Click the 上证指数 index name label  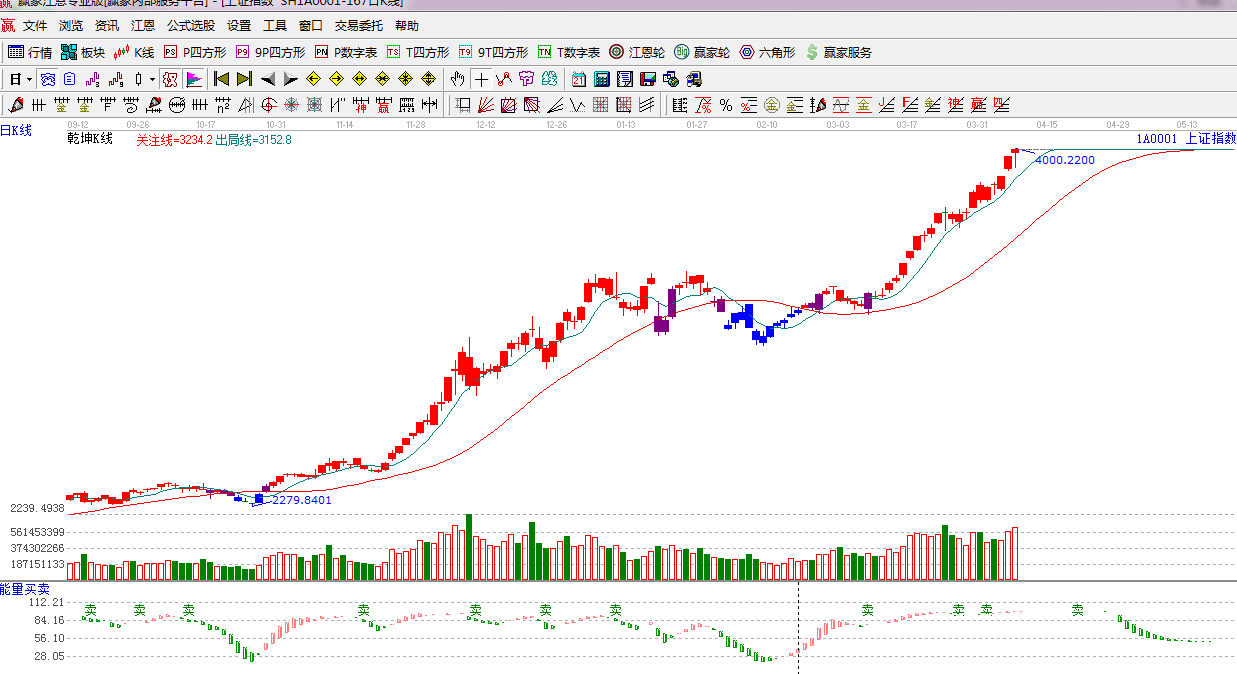click(x=1210, y=139)
